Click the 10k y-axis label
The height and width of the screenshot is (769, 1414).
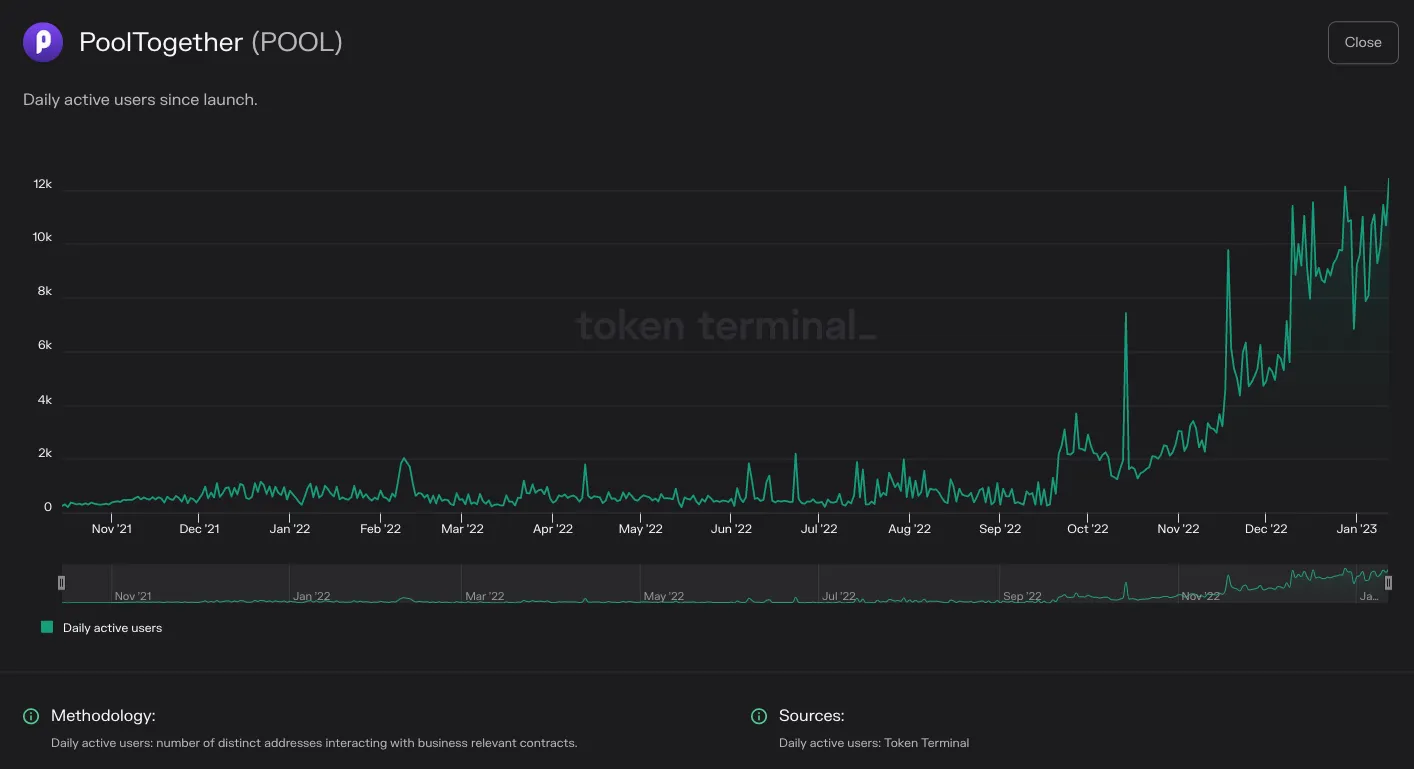(x=42, y=237)
